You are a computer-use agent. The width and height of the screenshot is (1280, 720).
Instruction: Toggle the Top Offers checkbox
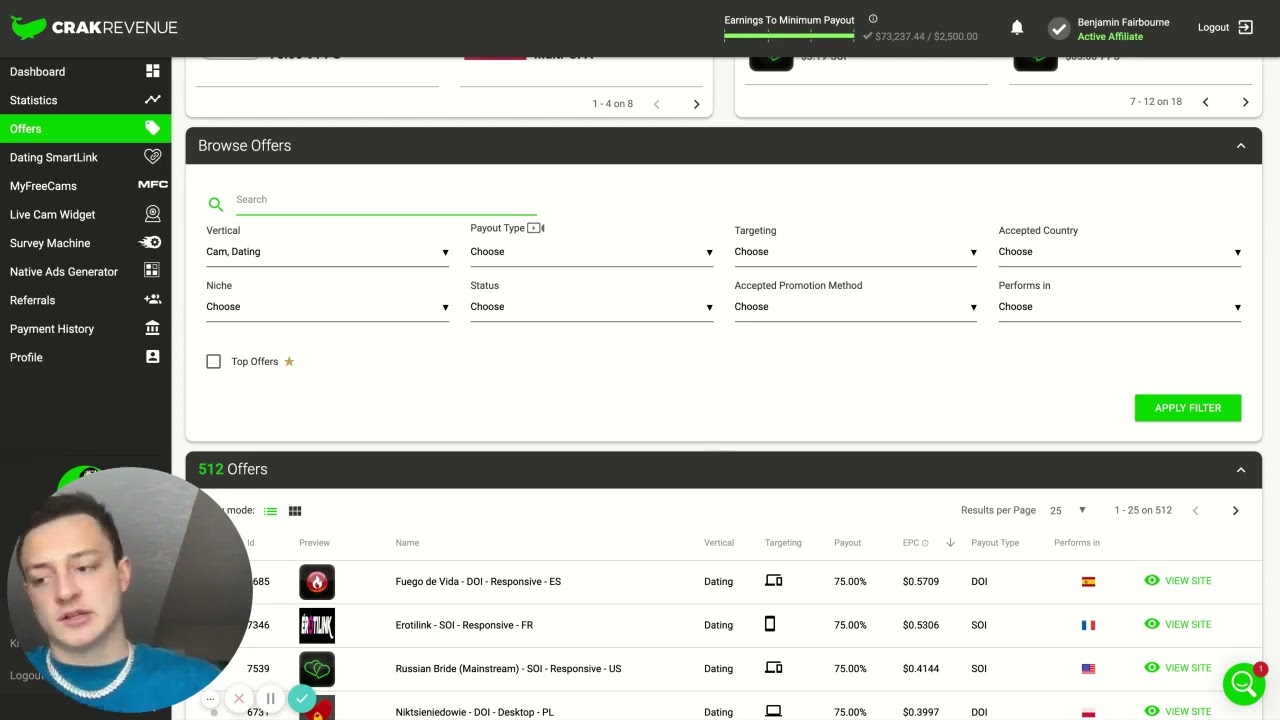(x=213, y=361)
